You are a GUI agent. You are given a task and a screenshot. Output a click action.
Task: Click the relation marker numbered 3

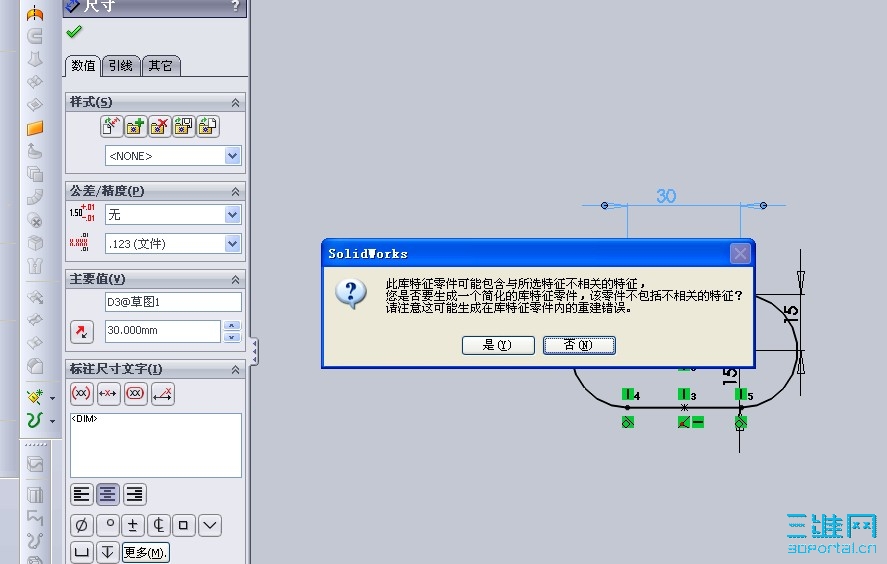tap(687, 394)
